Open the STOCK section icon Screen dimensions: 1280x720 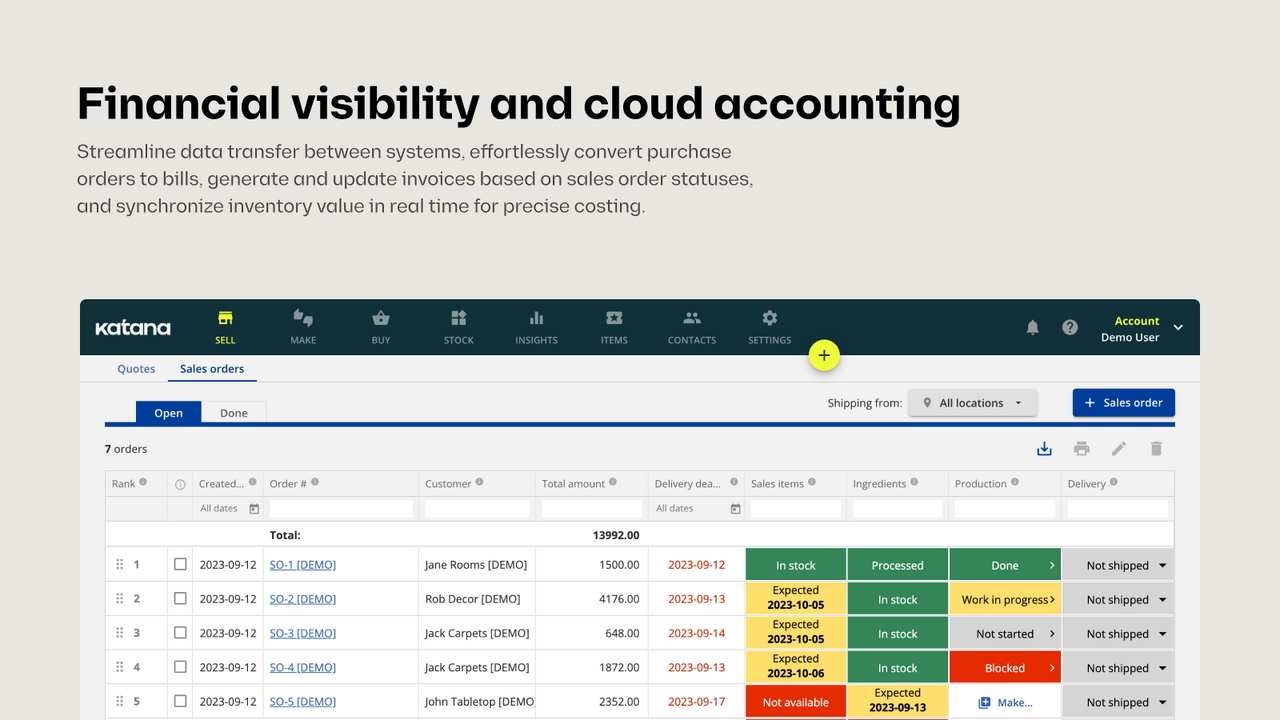point(458,320)
